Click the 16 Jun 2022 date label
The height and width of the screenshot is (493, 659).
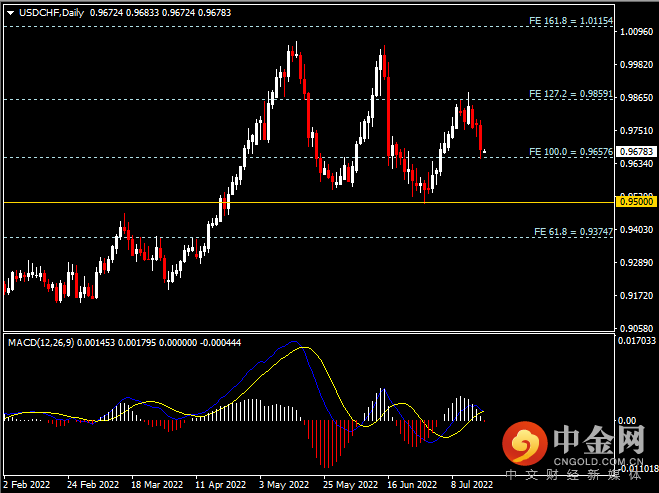411,485
